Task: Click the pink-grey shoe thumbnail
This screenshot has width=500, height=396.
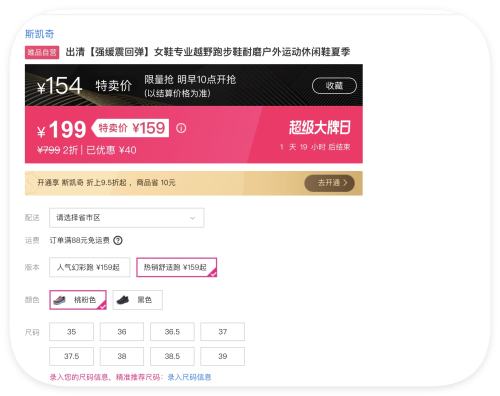Action: point(60,299)
